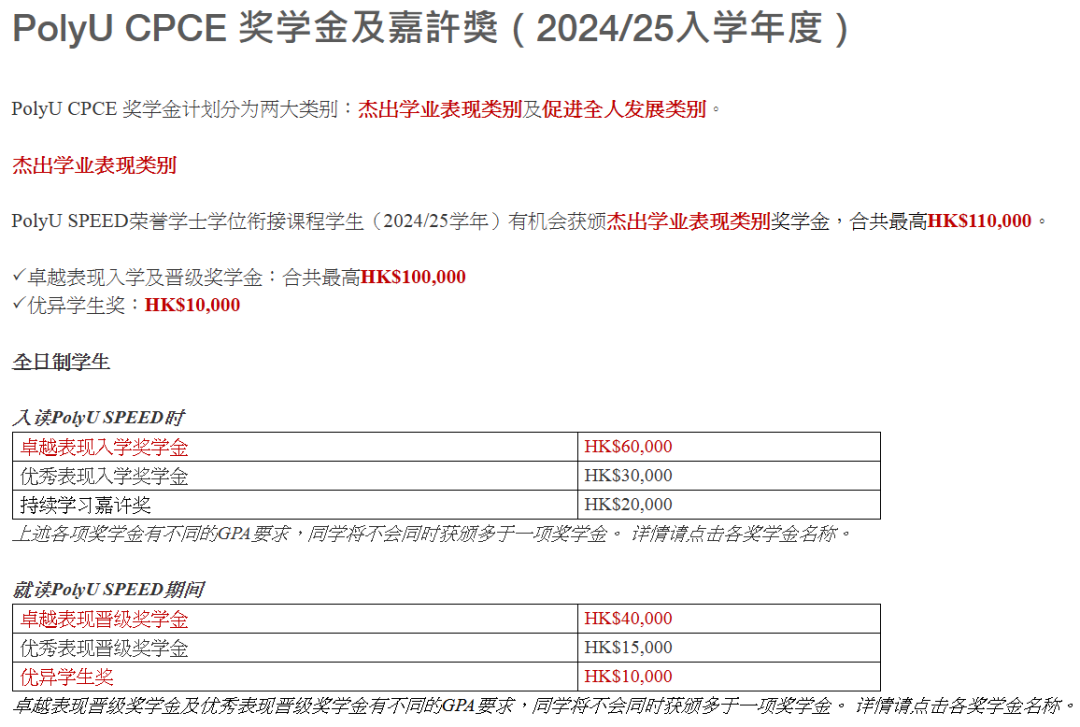Open 持续学习嘉许奖 table entry
Image resolution: width=1080 pixels, height=727 pixels.
coord(85,505)
